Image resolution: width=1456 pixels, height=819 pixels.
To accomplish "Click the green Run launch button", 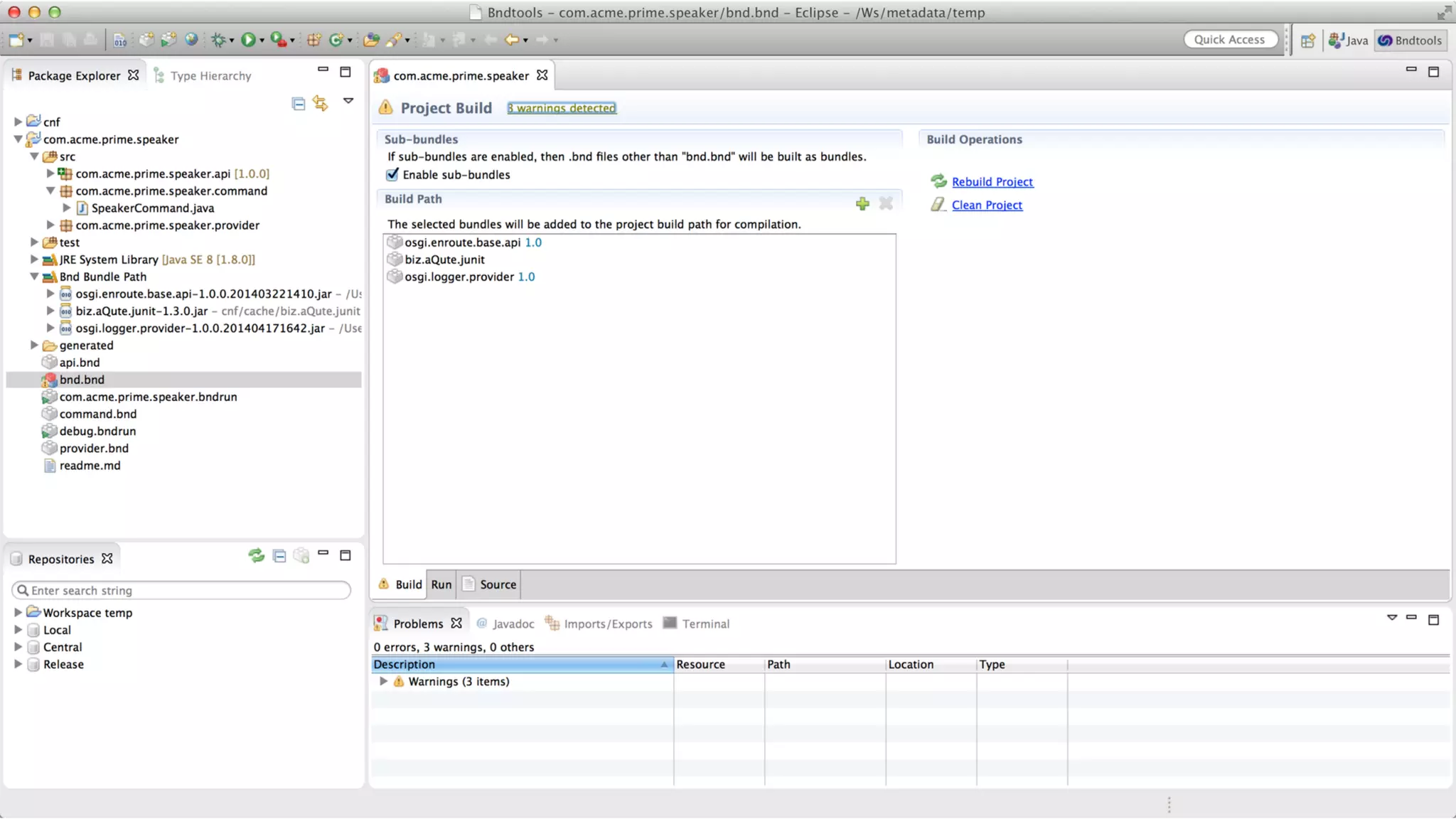I will [x=247, y=41].
